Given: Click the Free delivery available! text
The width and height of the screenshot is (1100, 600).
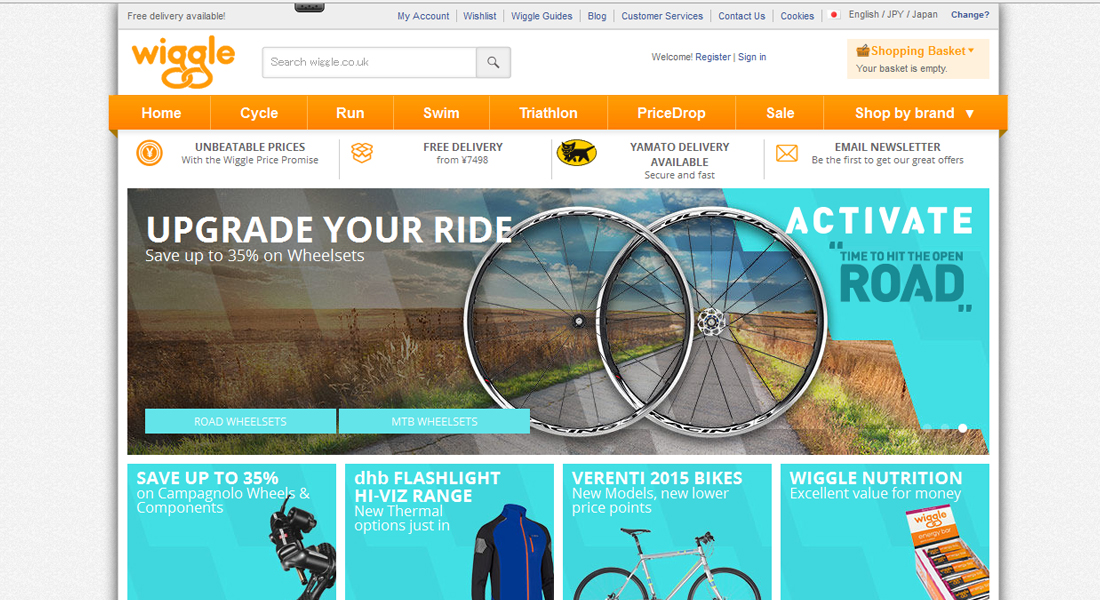Looking at the screenshot, I should (x=176, y=16).
